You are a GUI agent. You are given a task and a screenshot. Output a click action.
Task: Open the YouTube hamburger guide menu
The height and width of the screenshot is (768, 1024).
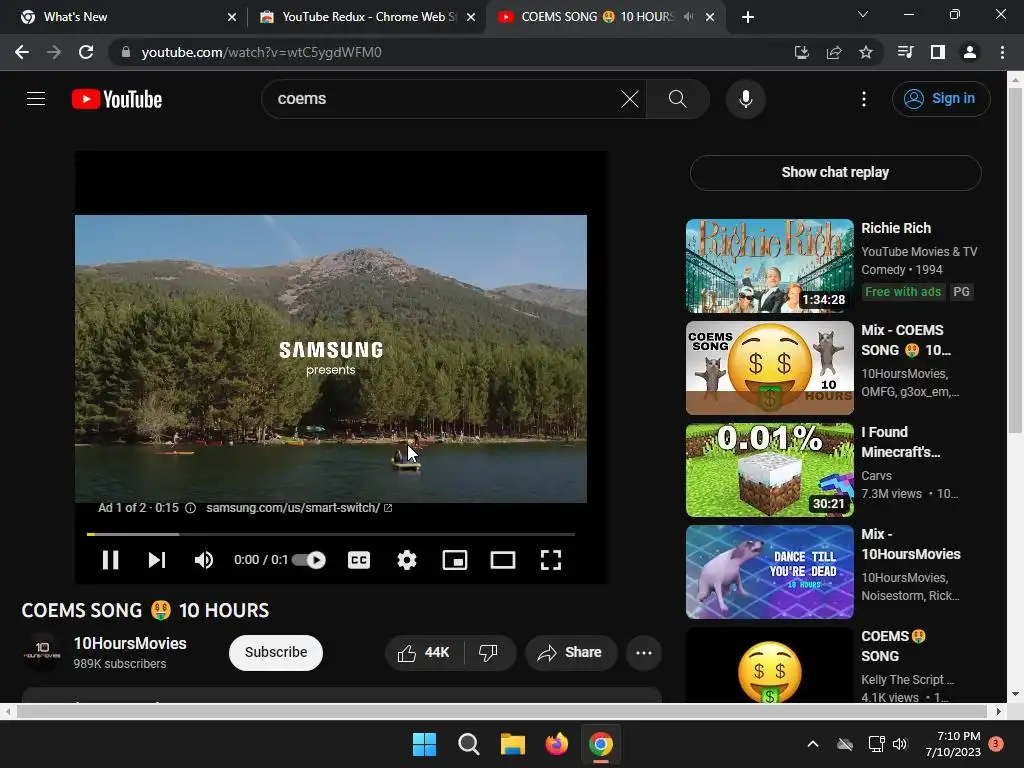36,99
